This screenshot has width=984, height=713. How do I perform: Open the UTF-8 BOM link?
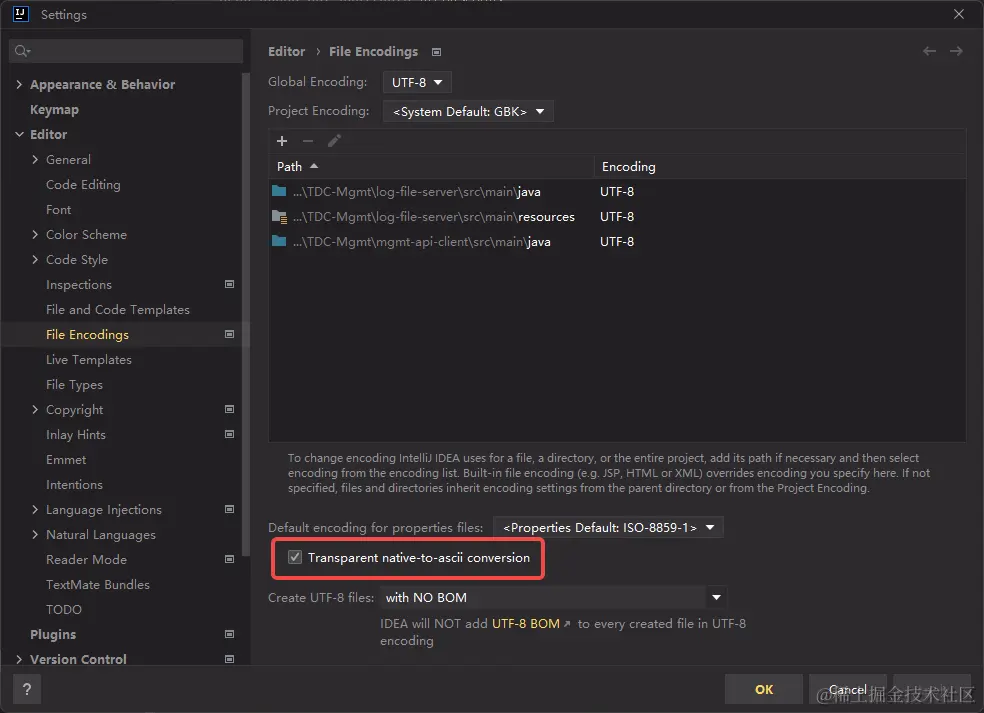coord(525,622)
